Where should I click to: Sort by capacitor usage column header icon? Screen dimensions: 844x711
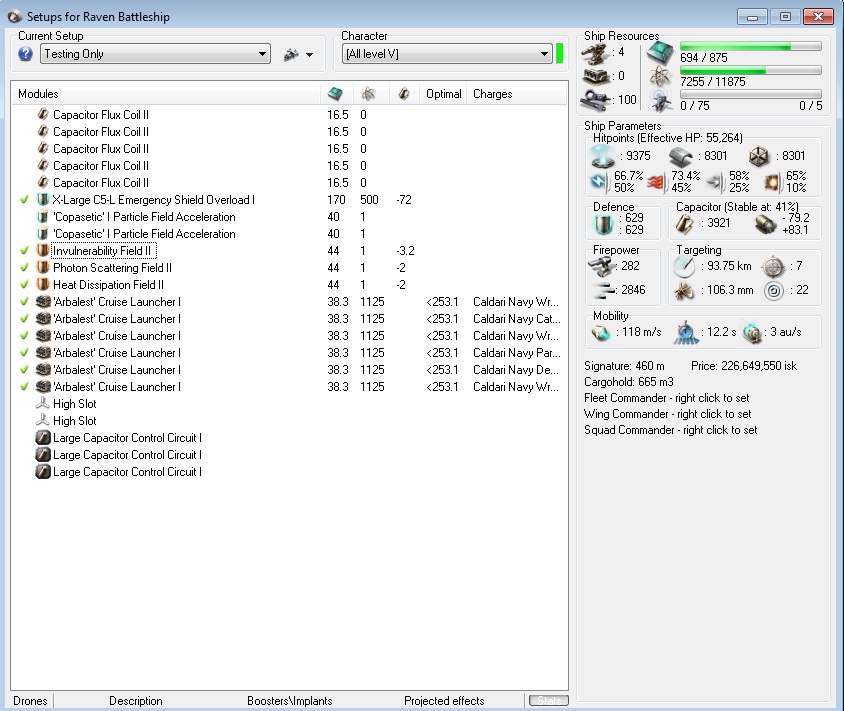404,94
